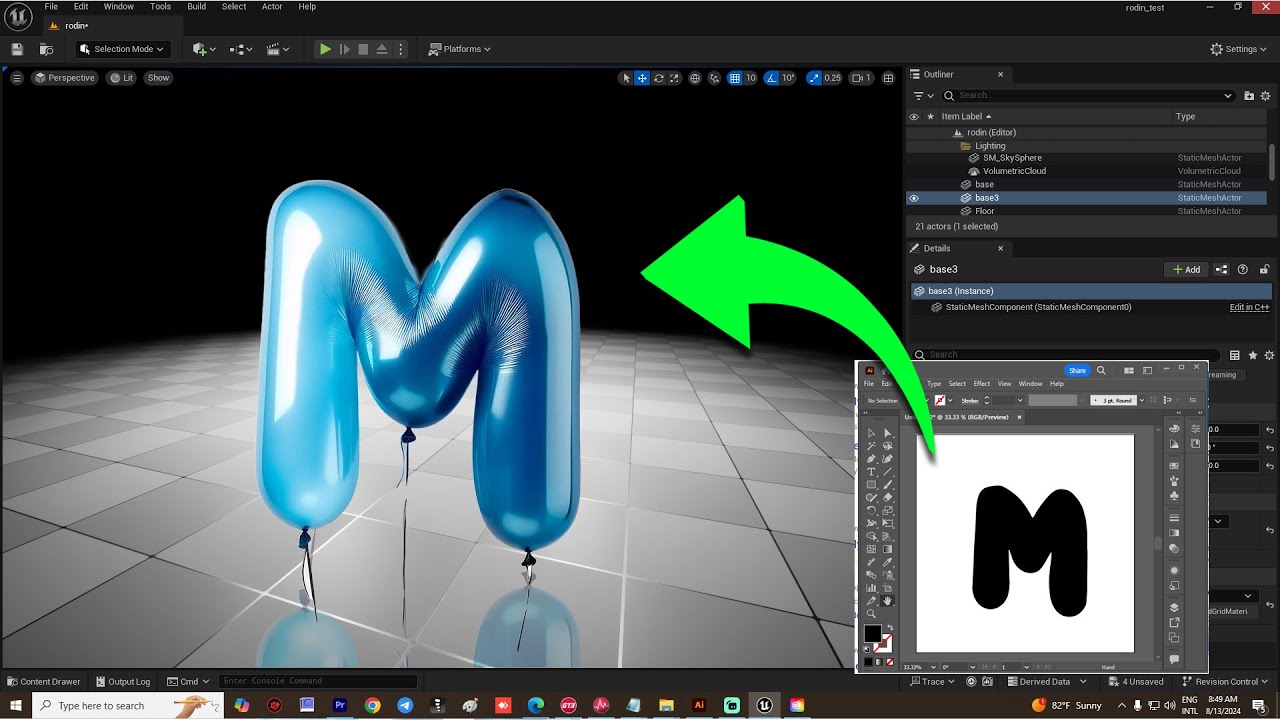Click the Share button in Illustrator
The width and height of the screenshot is (1280, 720).
pos(1077,370)
